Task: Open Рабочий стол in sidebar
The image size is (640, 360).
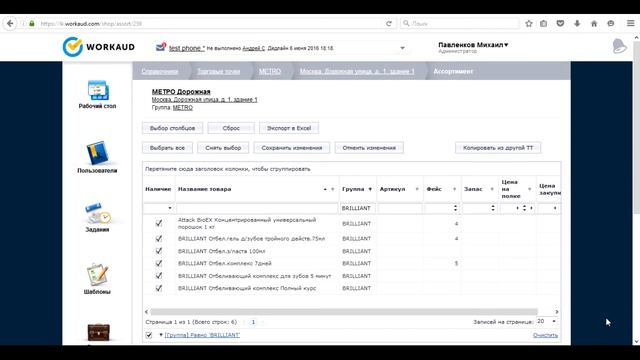Action: [98, 95]
